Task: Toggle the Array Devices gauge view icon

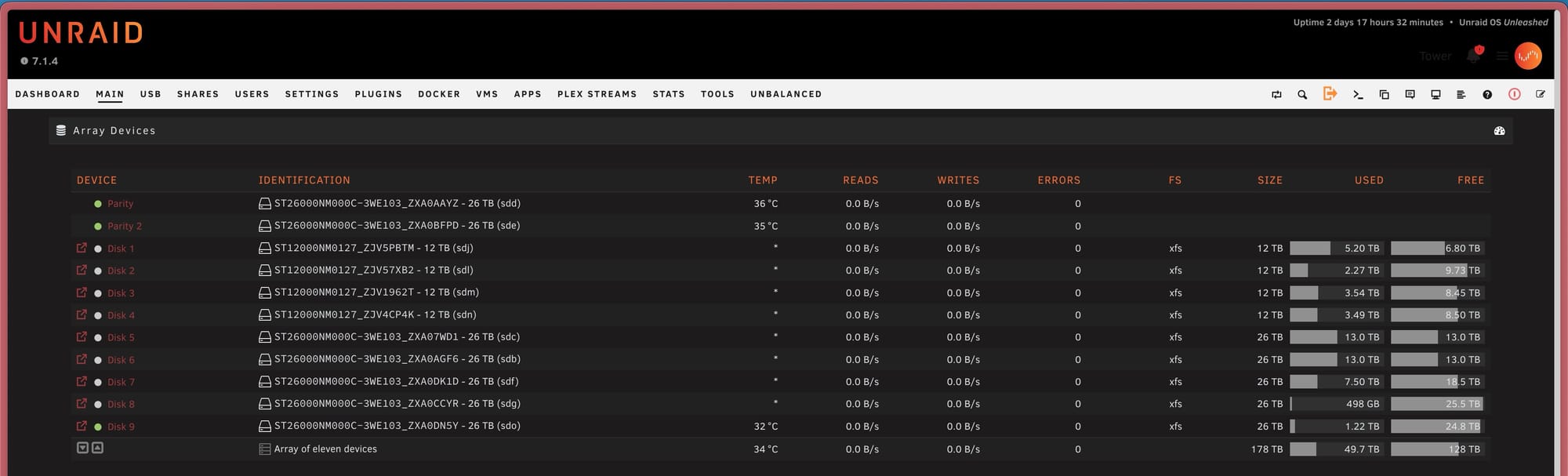Action: [x=1499, y=131]
